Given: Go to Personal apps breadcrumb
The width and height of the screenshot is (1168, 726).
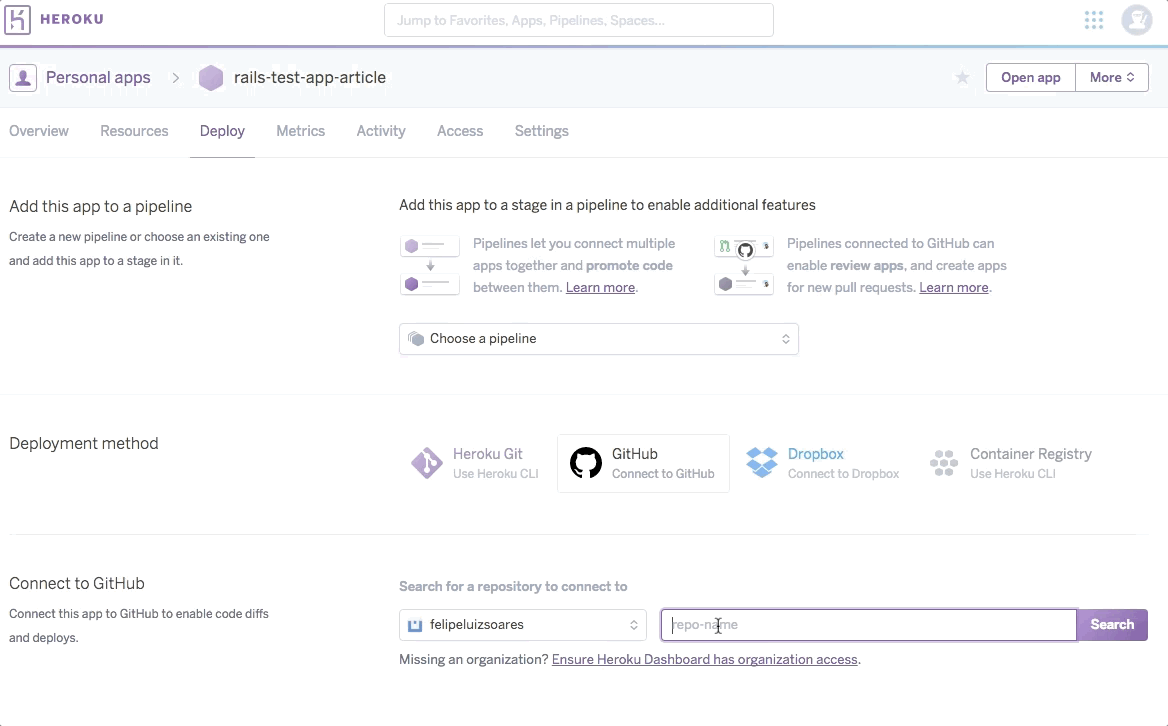Looking at the screenshot, I should coord(98,77).
